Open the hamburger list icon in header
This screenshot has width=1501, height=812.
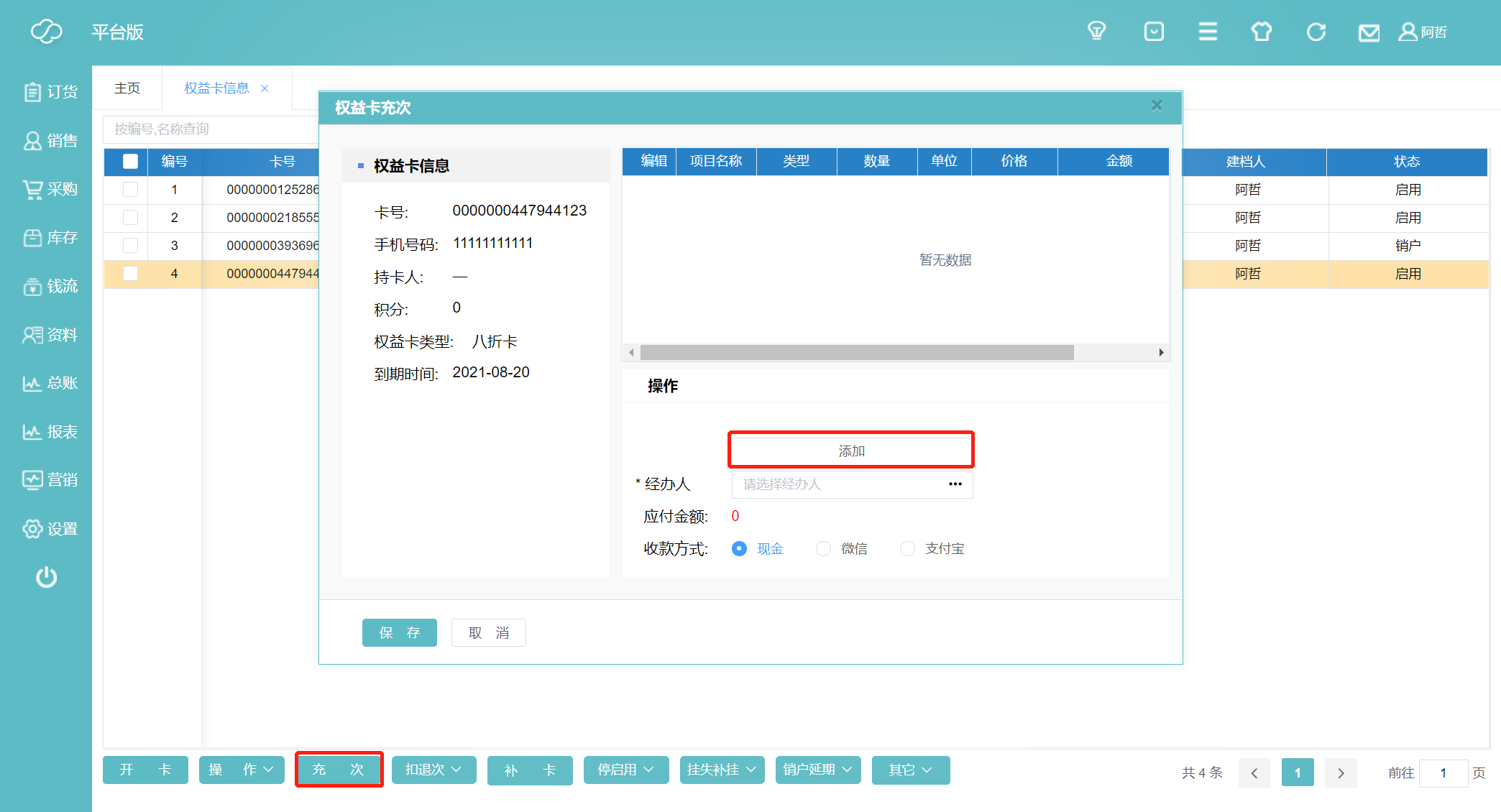1208,32
